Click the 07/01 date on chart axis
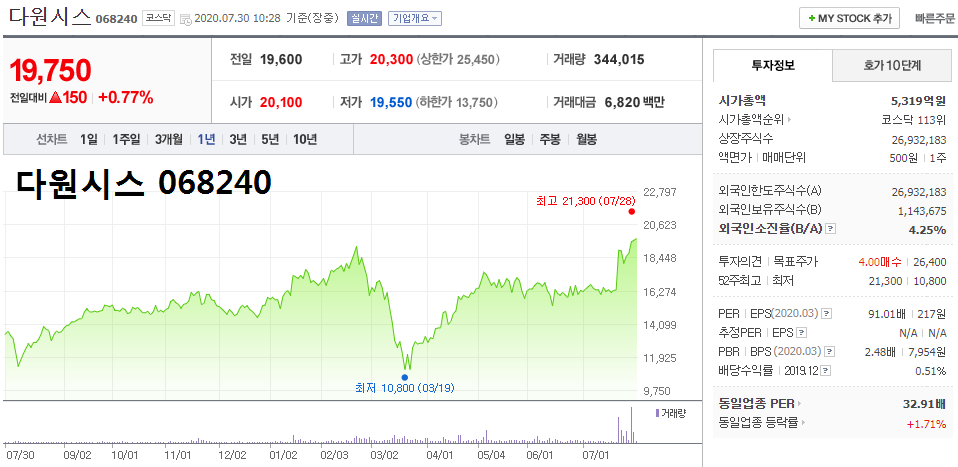The image size is (958, 467). pos(596,455)
